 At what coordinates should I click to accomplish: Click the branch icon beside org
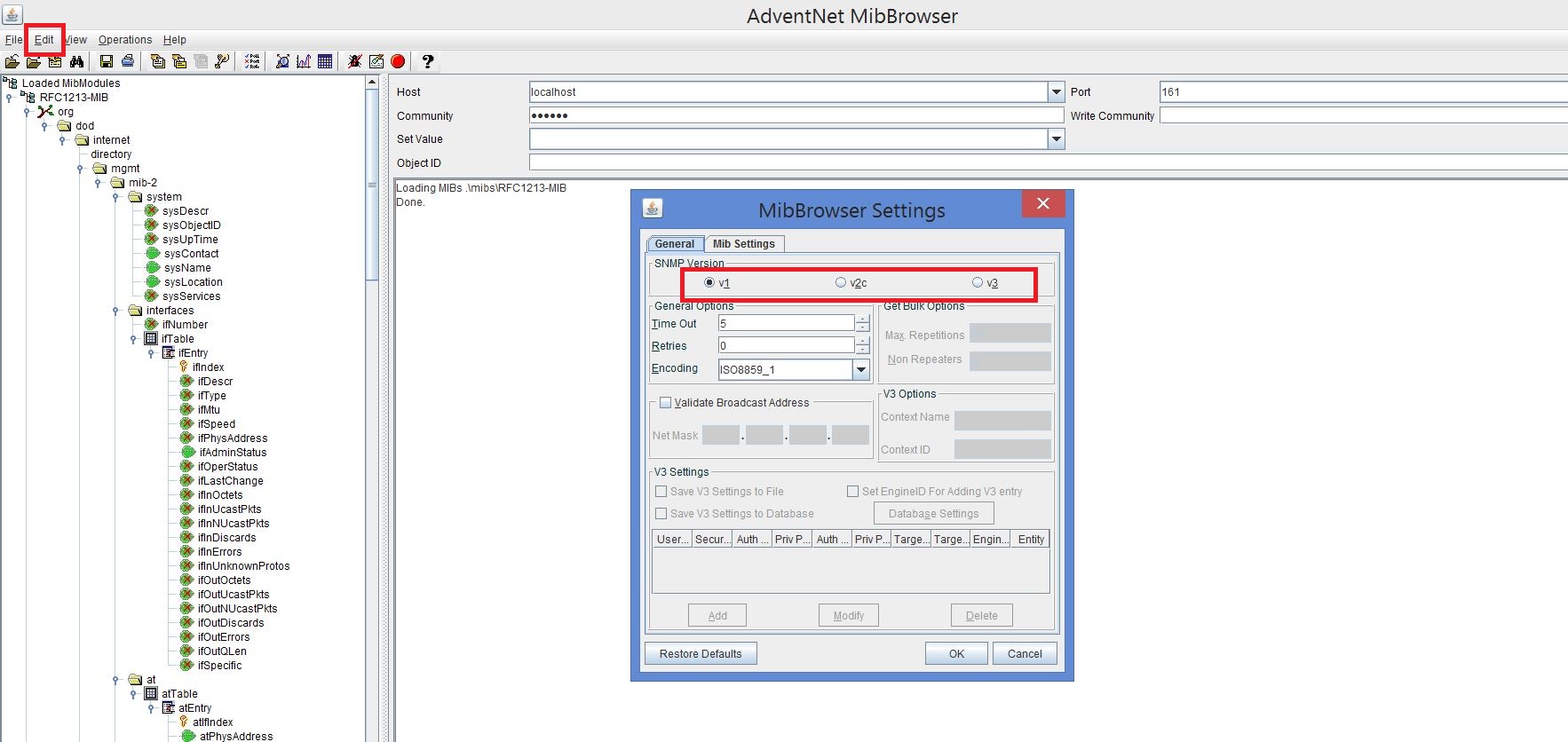(x=45, y=112)
